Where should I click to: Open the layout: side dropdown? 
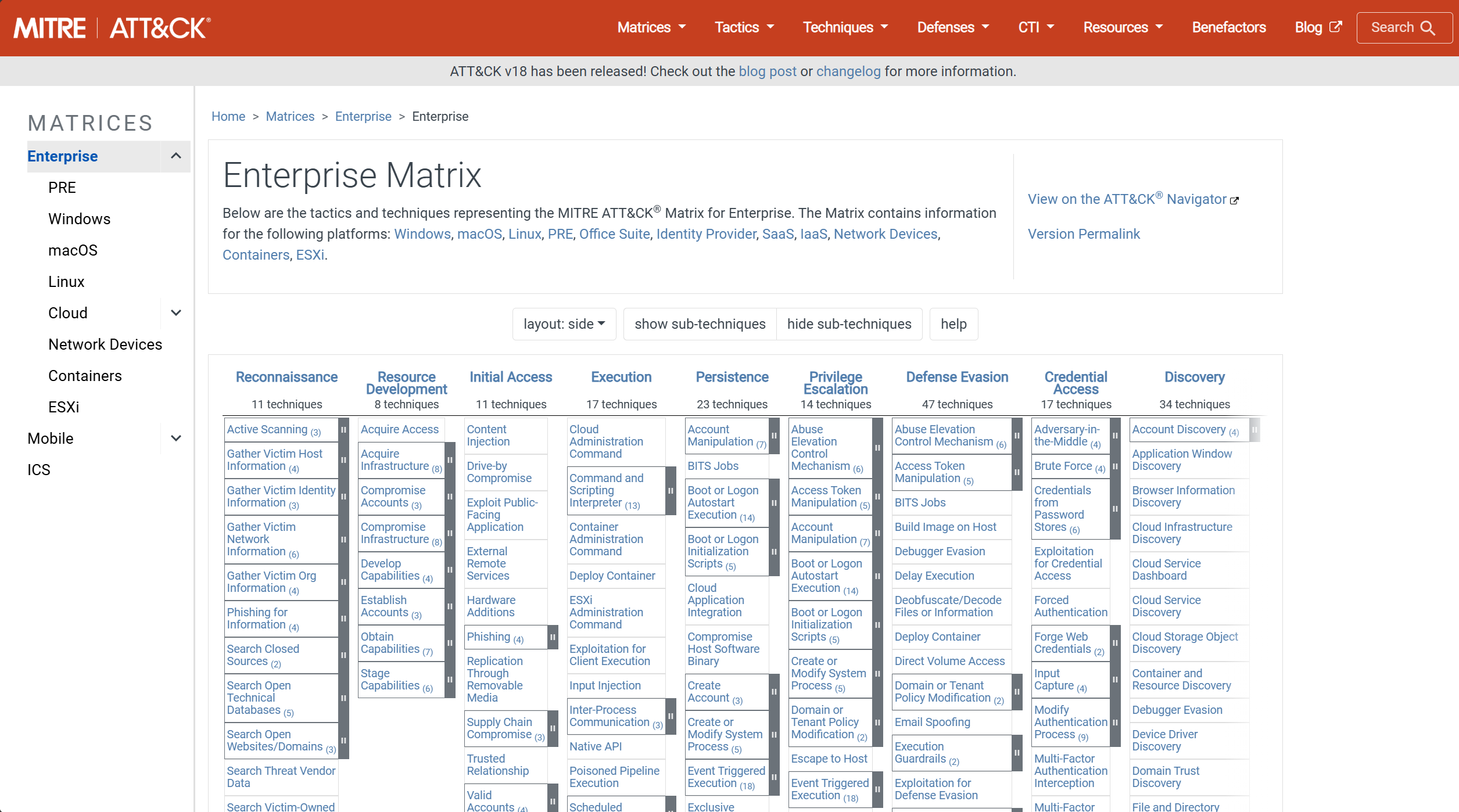[563, 324]
